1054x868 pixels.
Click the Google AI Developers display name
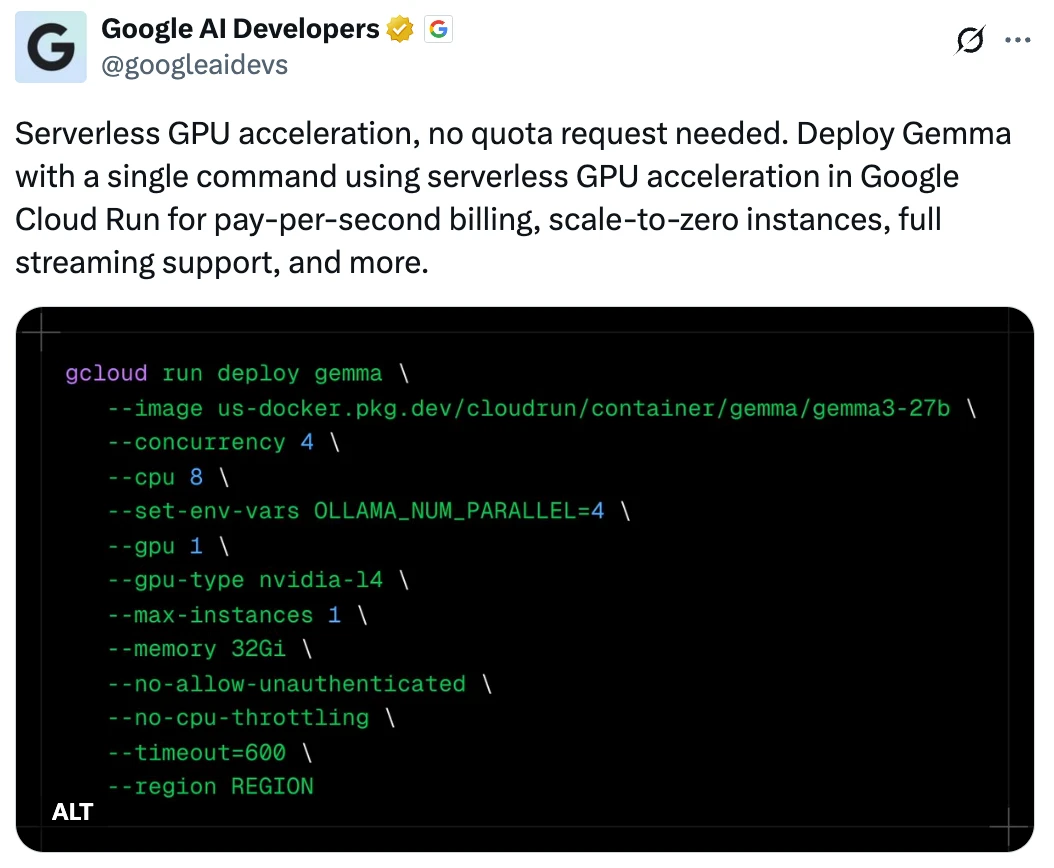pos(240,29)
